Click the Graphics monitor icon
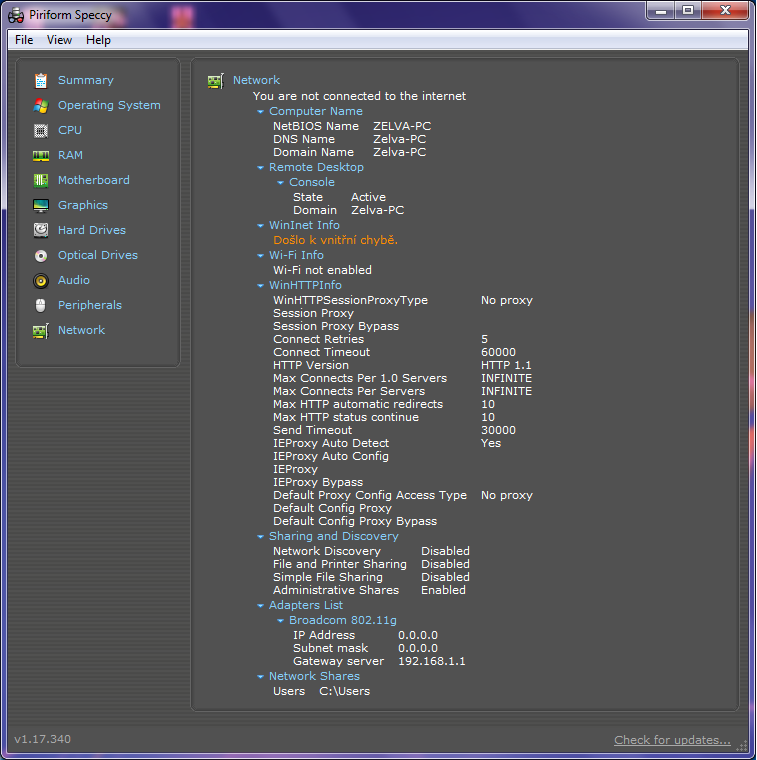This screenshot has height=760, width=757. coord(41,206)
